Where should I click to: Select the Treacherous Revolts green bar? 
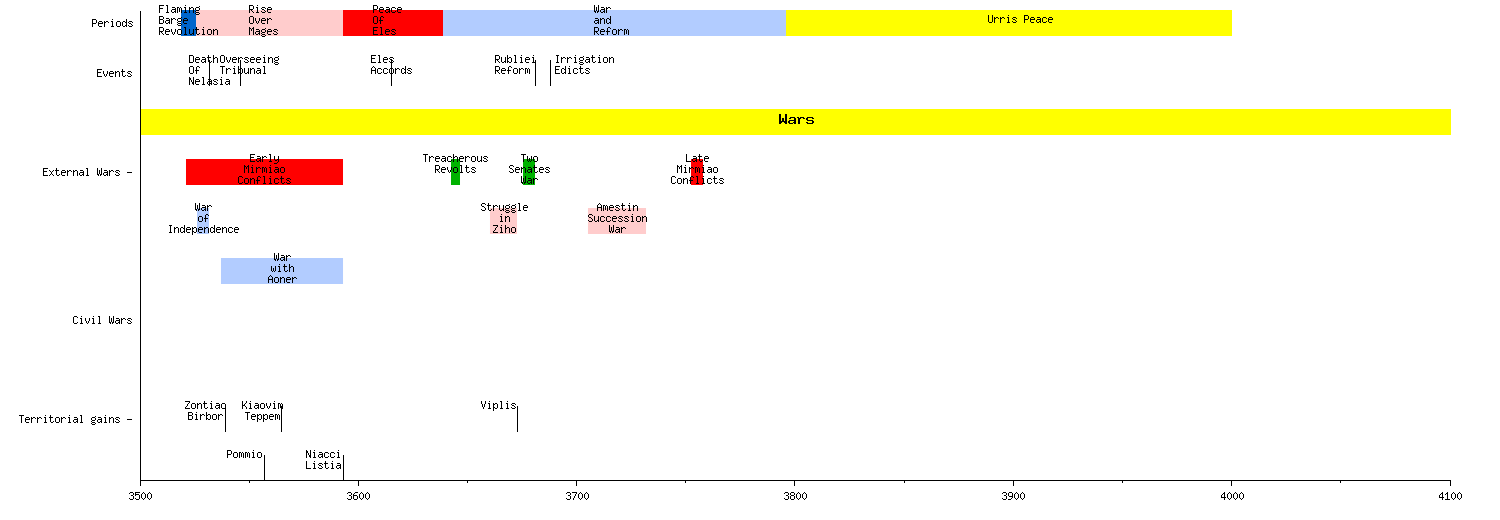pyautogui.click(x=455, y=171)
